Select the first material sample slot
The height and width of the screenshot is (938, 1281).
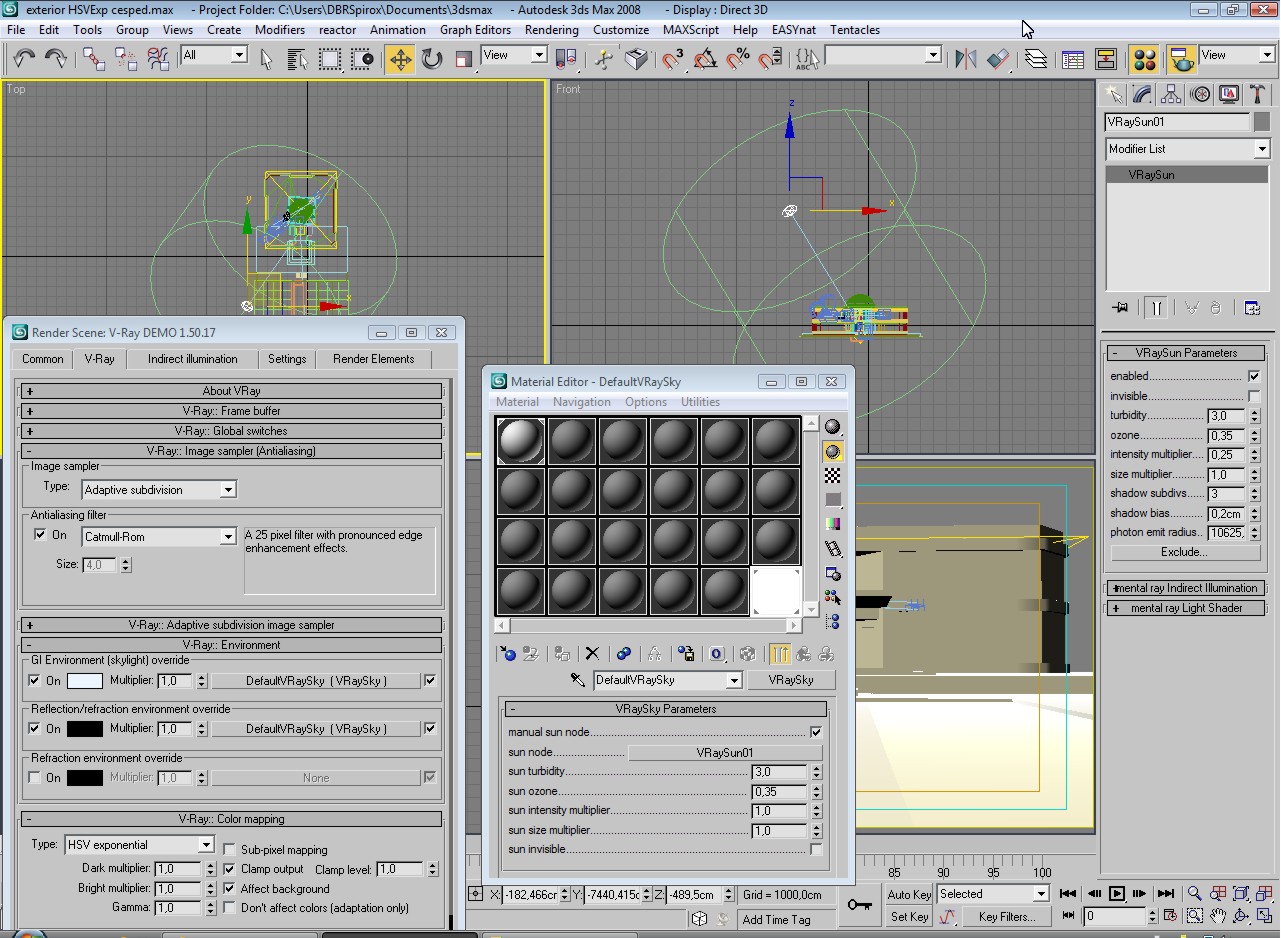click(x=521, y=441)
